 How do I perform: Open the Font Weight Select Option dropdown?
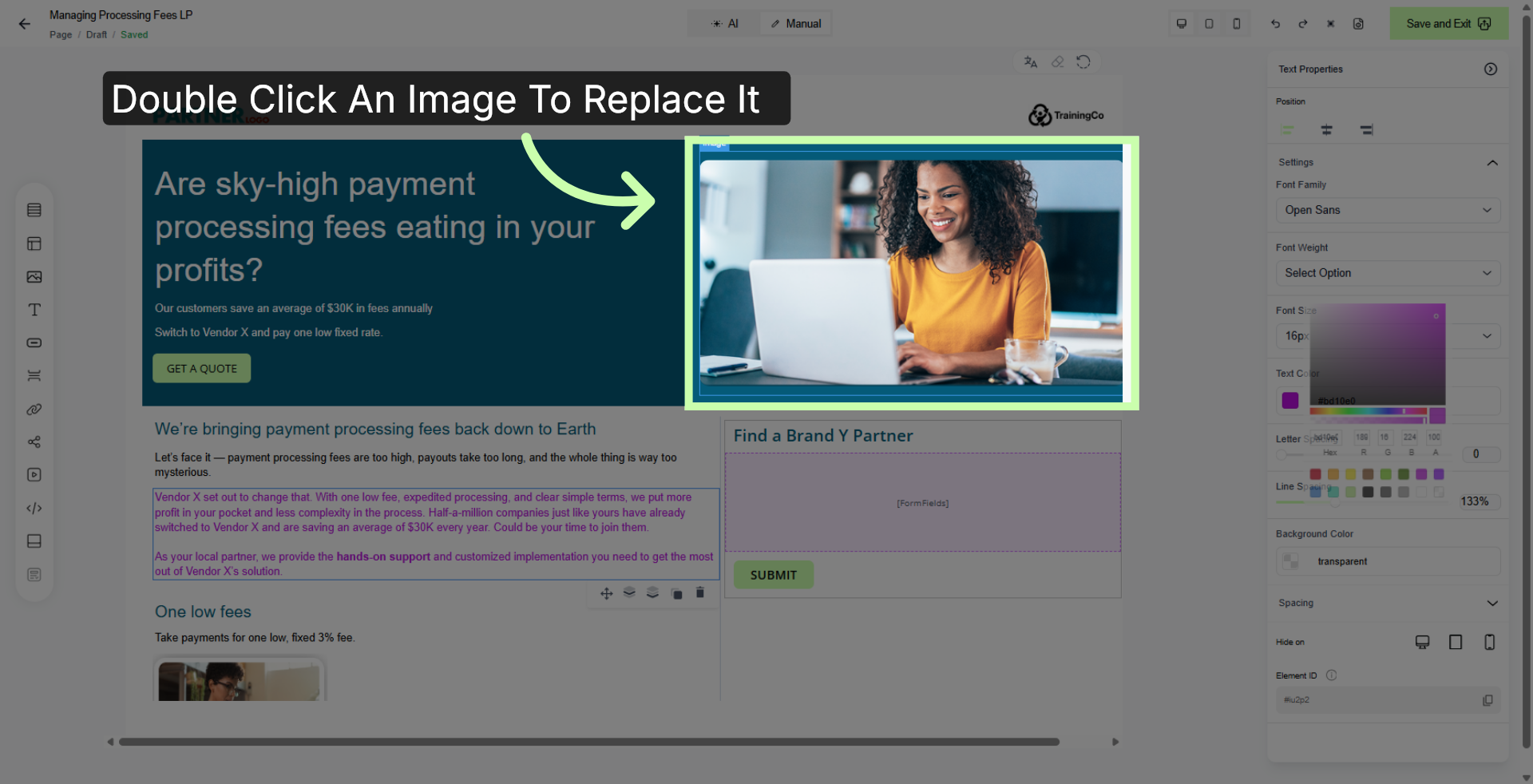[1388, 273]
